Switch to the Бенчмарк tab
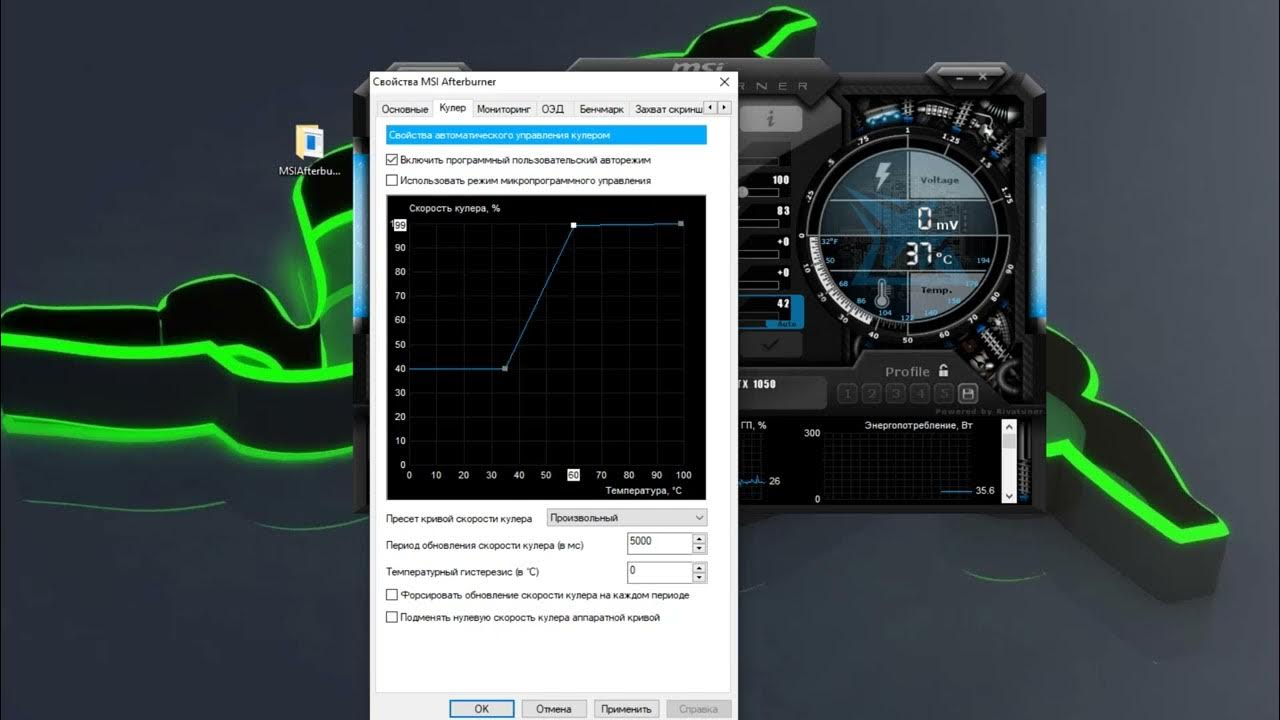 click(601, 109)
